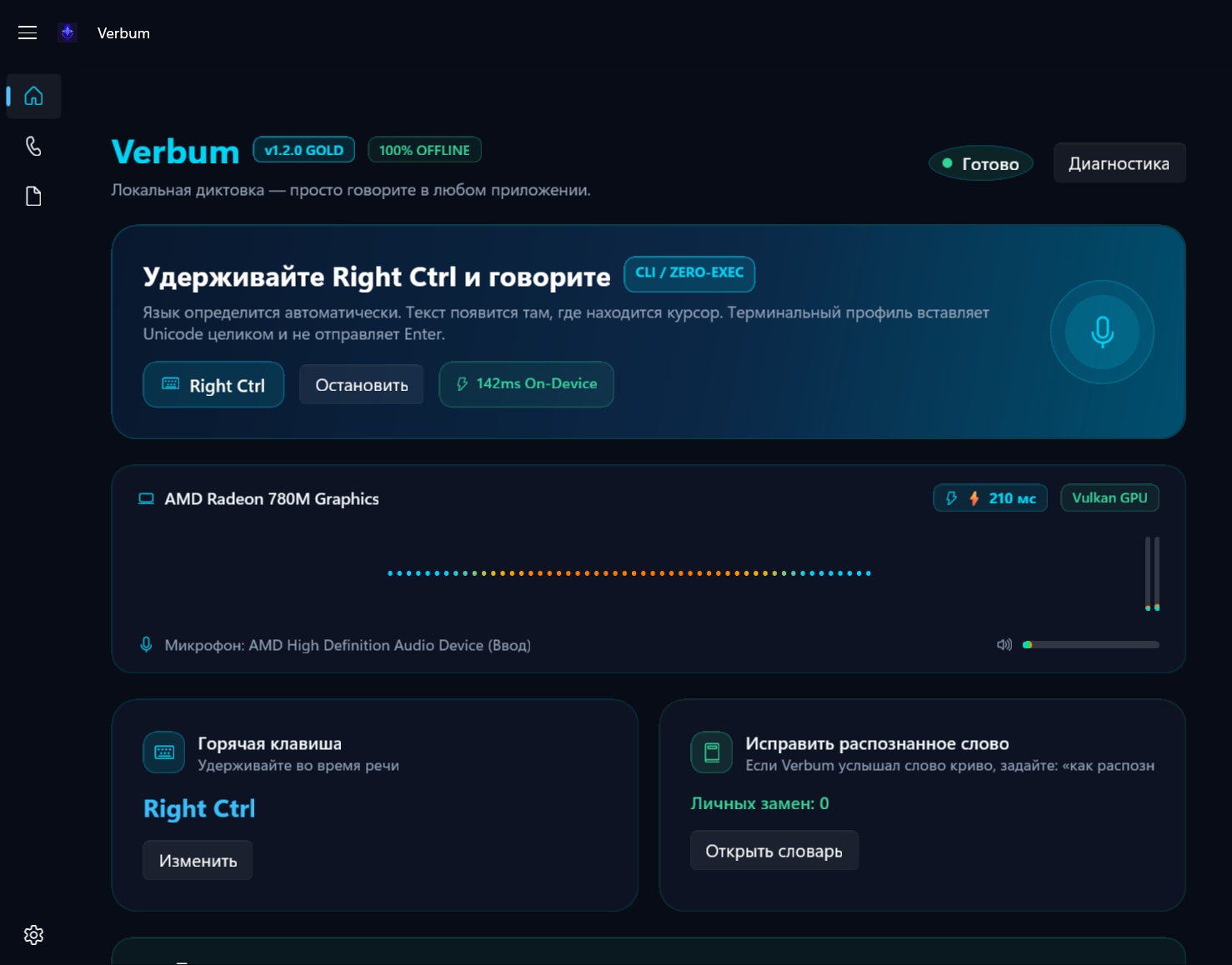The image size is (1232, 965).
Task: Click the dictionary book icon
Action: tap(712, 752)
